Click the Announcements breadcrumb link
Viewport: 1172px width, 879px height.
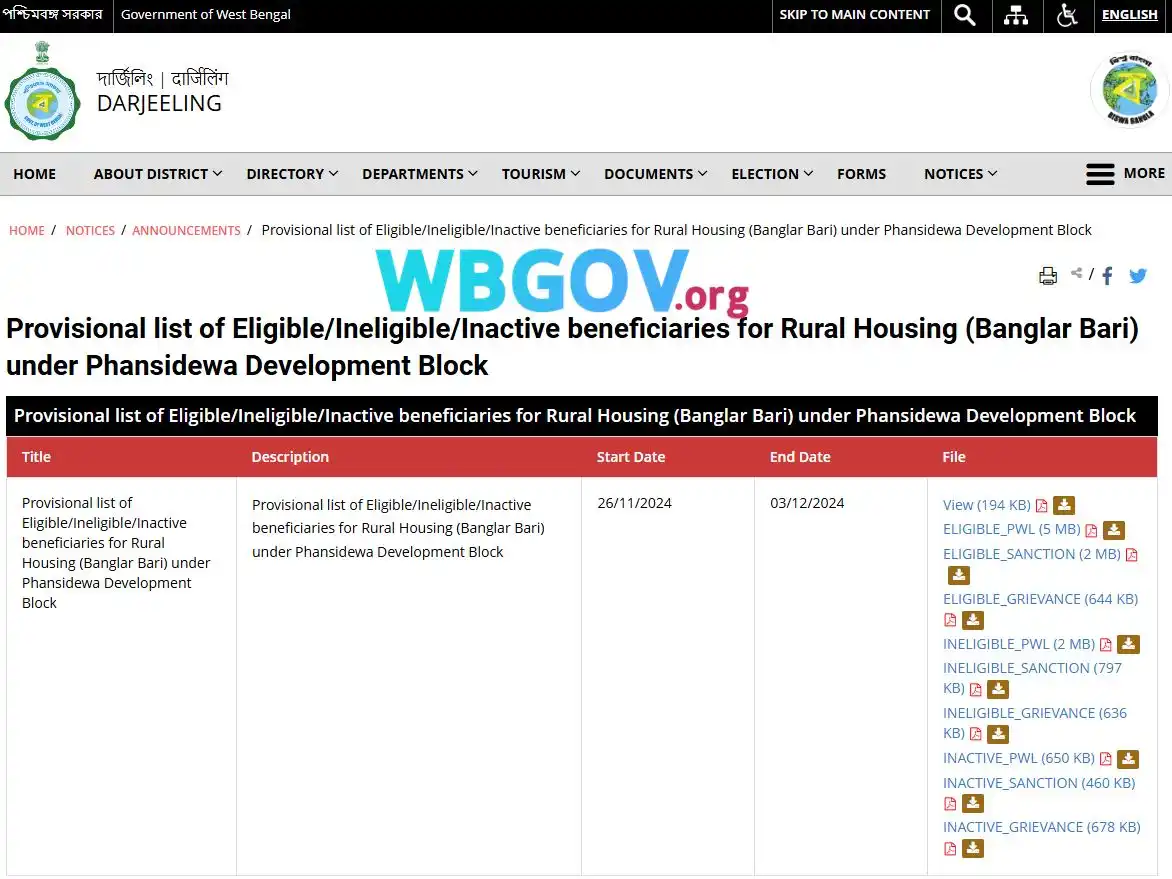(186, 230)
